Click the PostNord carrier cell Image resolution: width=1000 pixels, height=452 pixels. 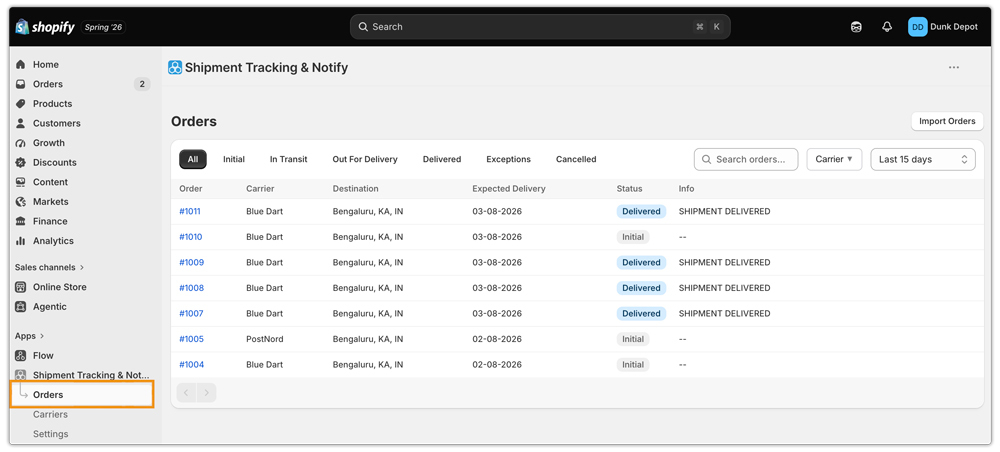coord(265,339)
